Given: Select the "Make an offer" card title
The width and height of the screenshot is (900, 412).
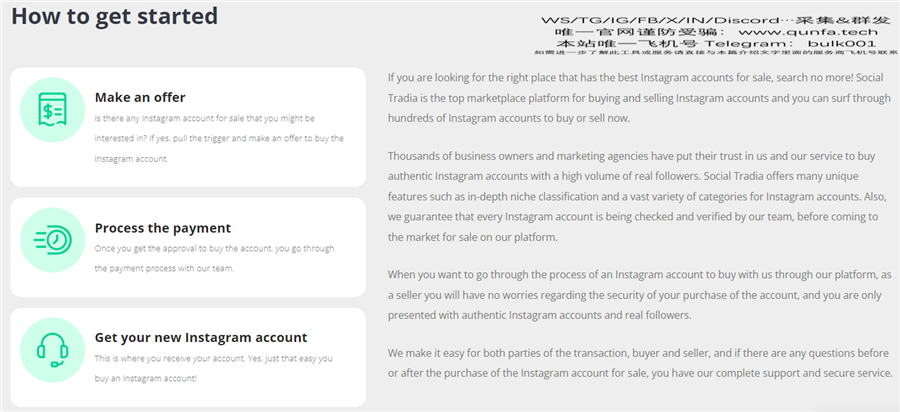Looking at the screenshot, I should (x=140, y=98).
